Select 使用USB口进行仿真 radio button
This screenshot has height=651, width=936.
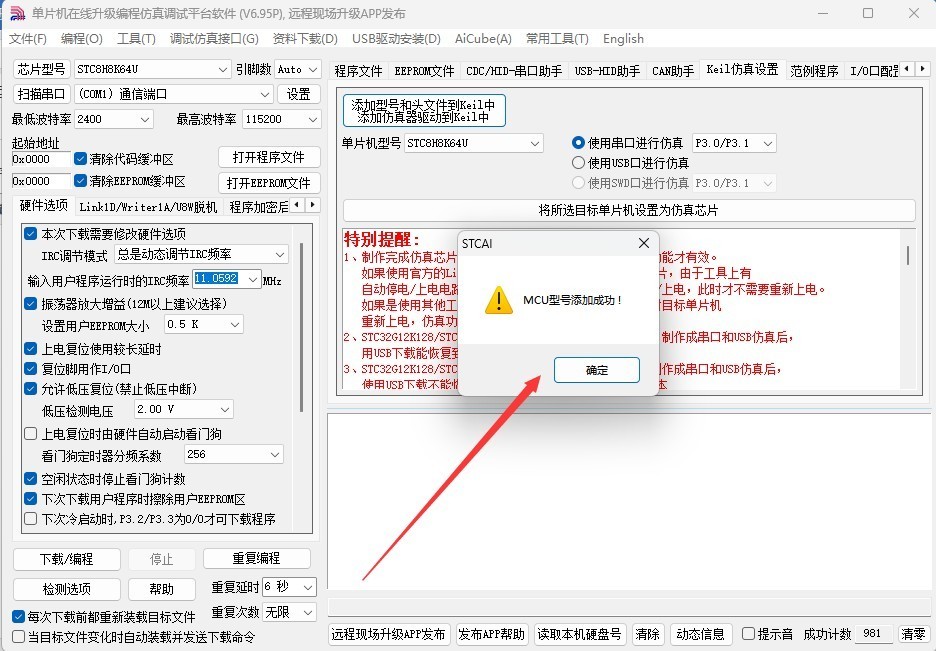point(578,162)
